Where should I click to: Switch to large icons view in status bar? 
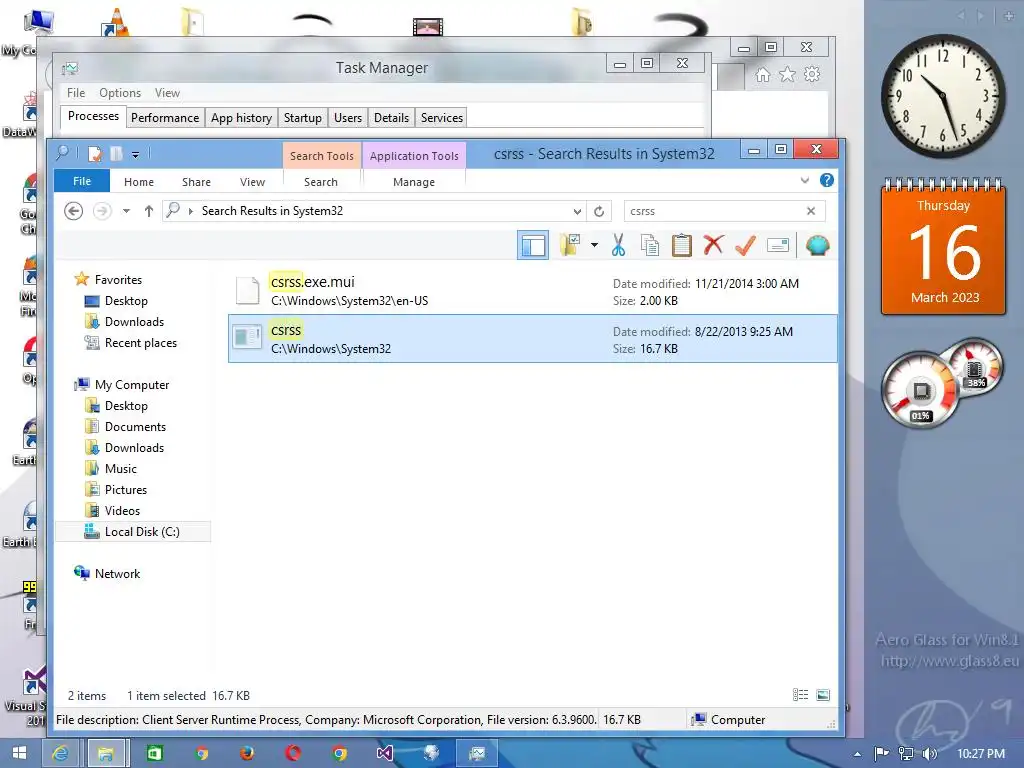click(823, 695)
